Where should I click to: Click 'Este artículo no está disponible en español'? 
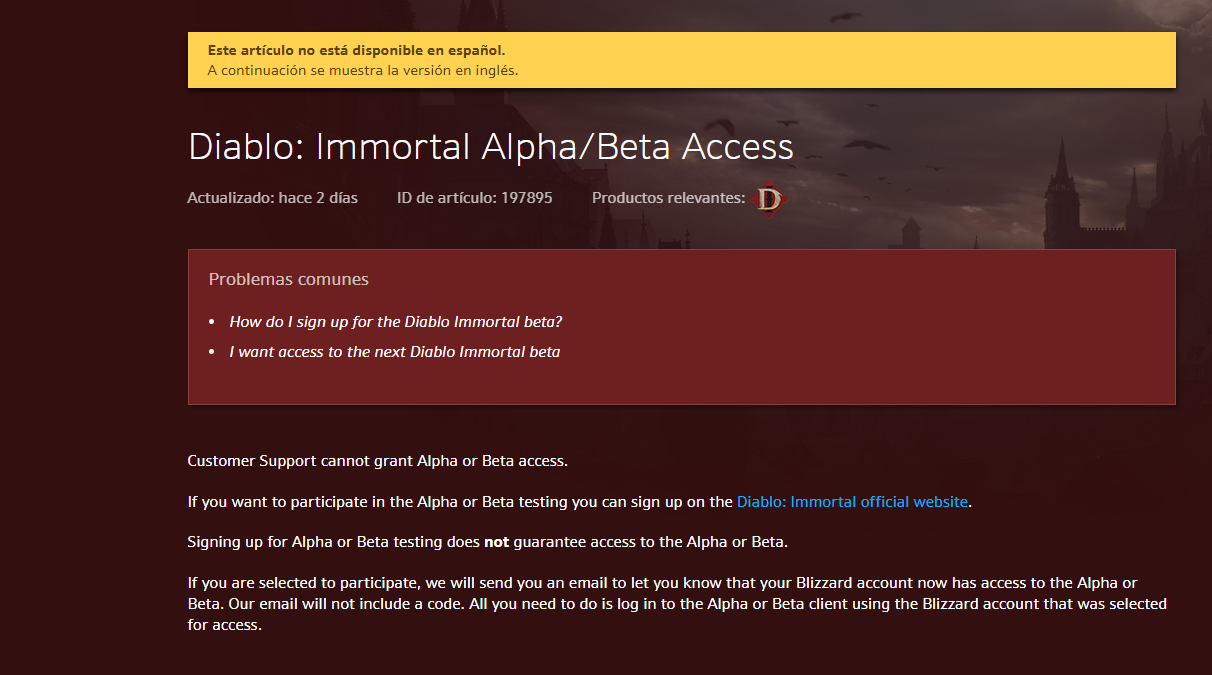click(x=357, y=50)
